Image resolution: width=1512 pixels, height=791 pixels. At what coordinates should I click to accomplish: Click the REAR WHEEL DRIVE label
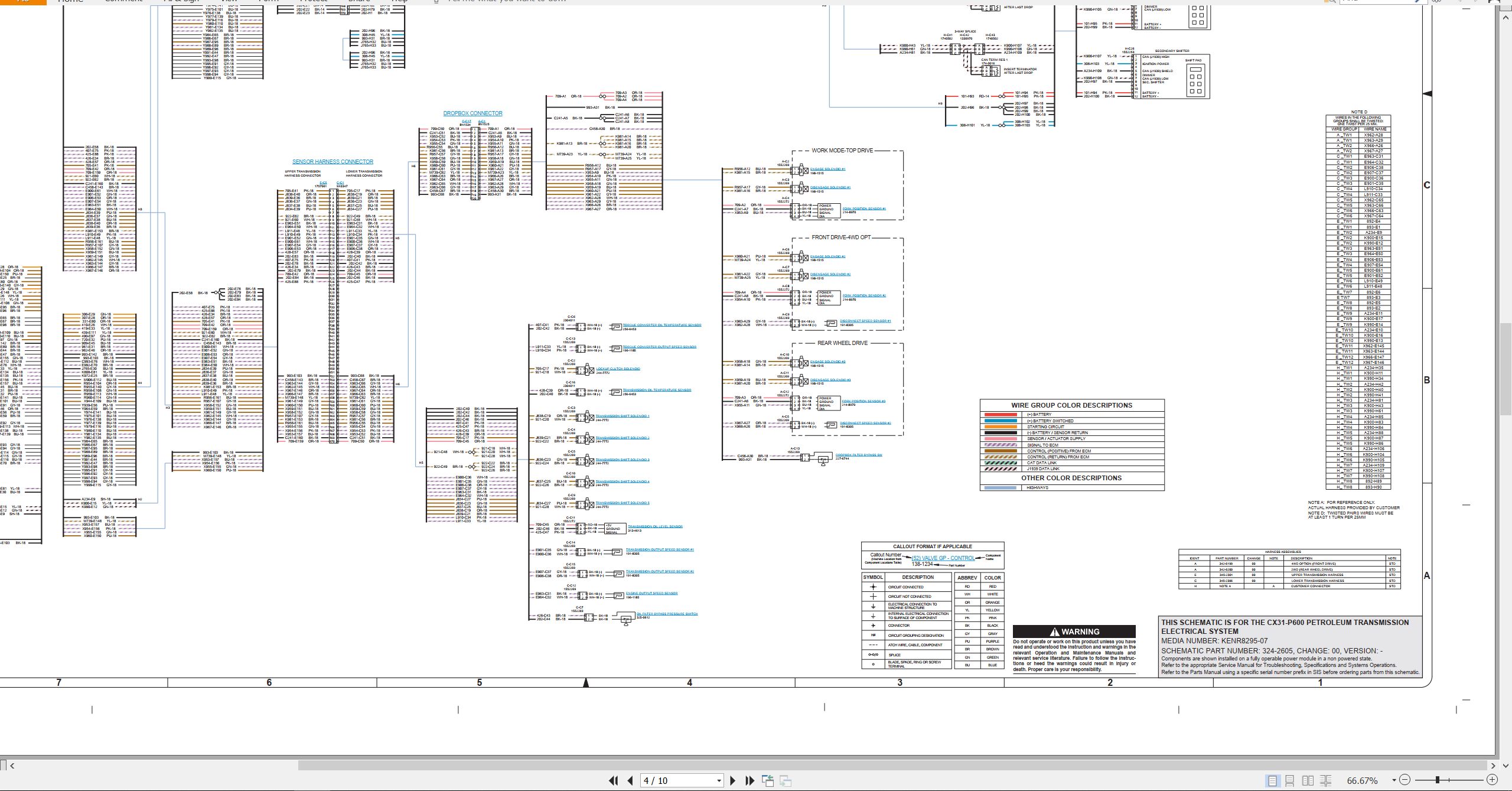(842, 343)
